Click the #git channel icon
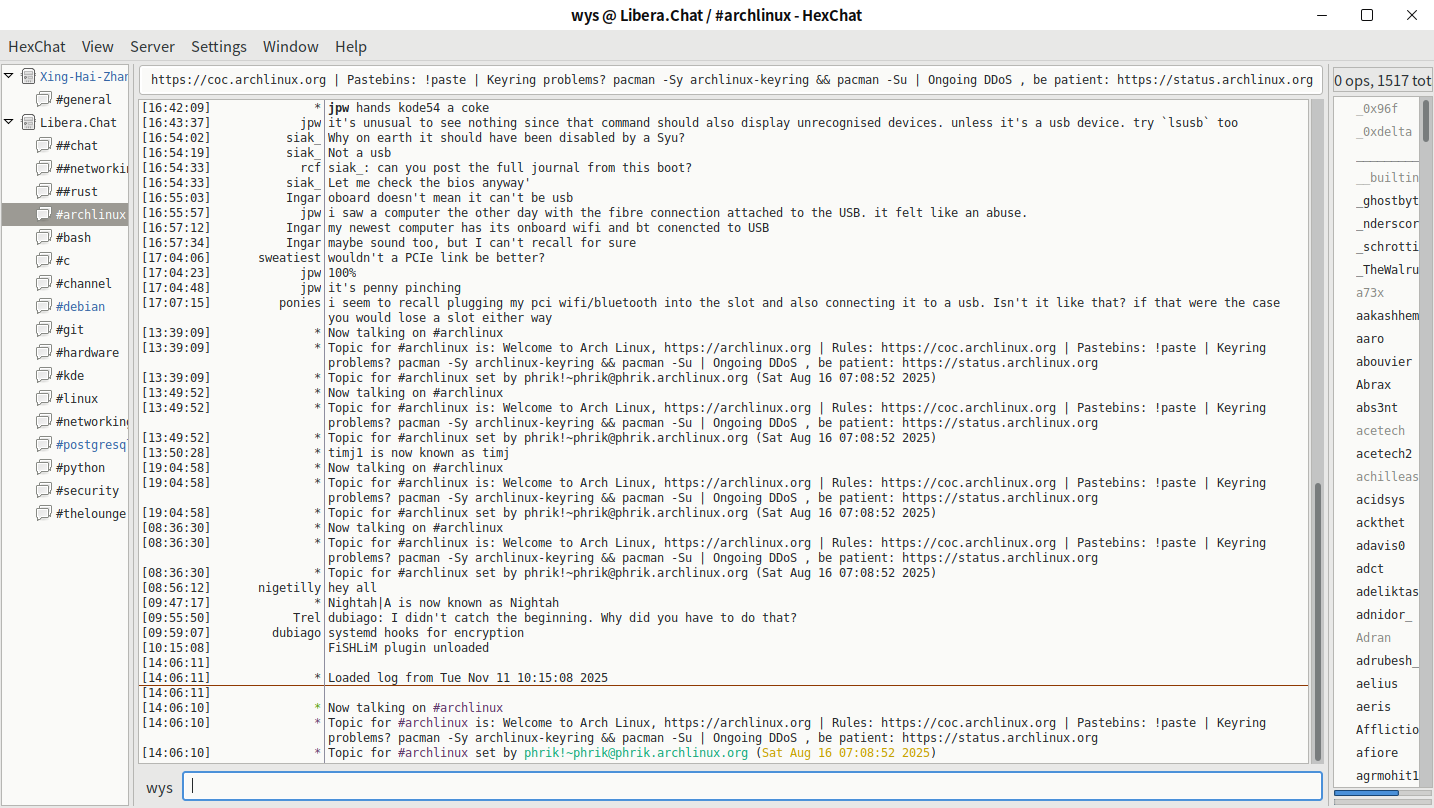Viewport: 1434px width, 808px height. 44,330
